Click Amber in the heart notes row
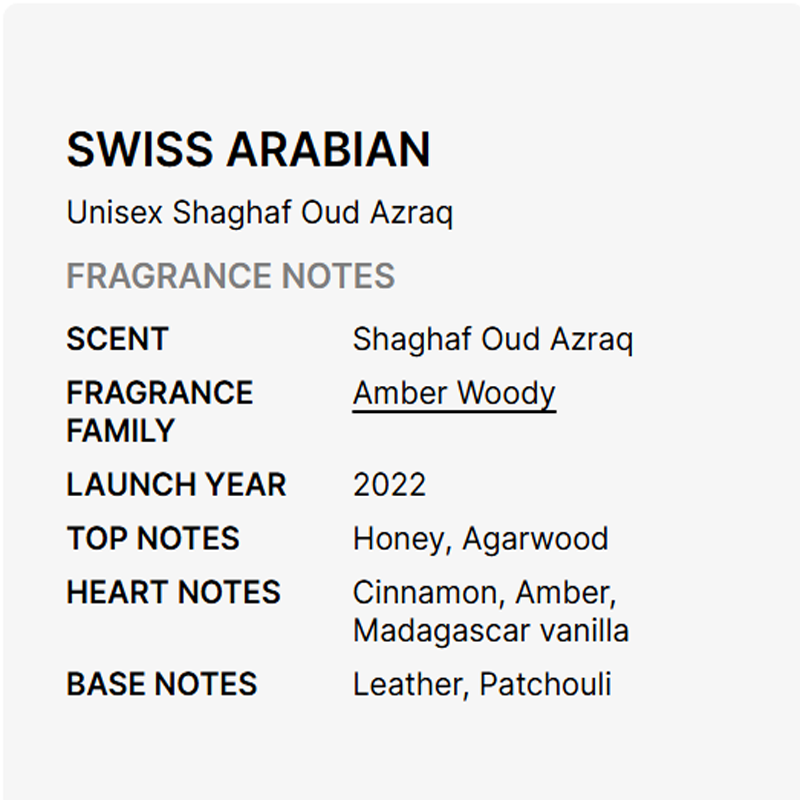The image size is (800, 800). (x=565, y=593)
